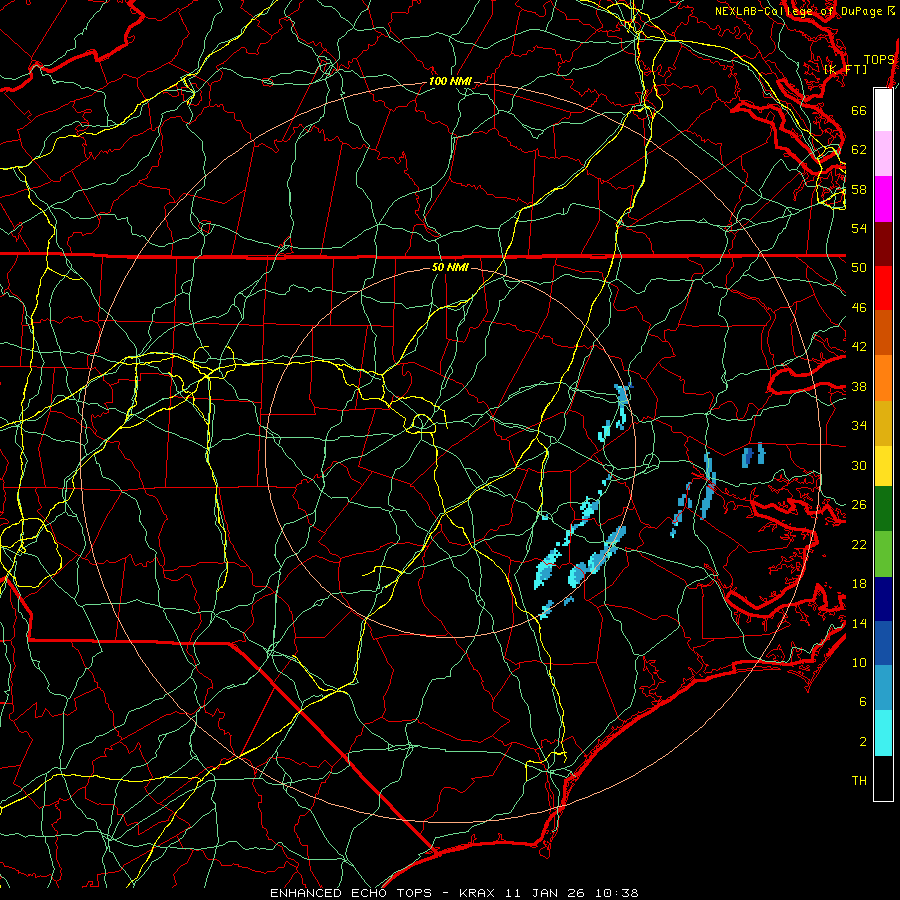Viewport: 900px width, 900px height.
Task: Click the '10:38' time stamp
Action: [617, 893]
